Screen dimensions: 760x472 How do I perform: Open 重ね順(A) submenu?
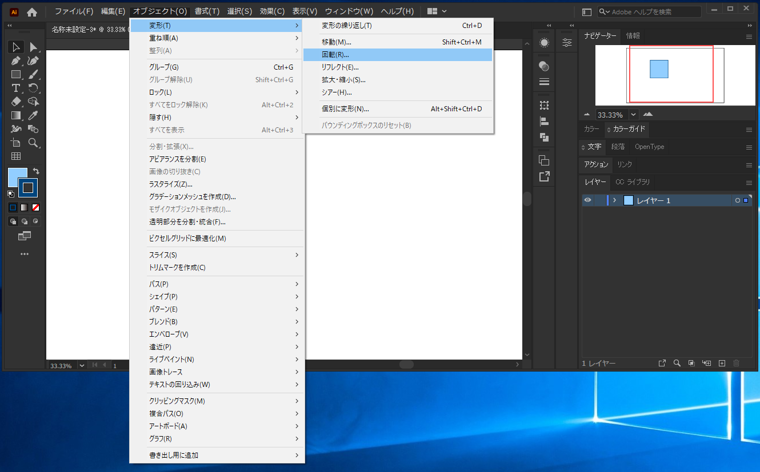[218, 38]
